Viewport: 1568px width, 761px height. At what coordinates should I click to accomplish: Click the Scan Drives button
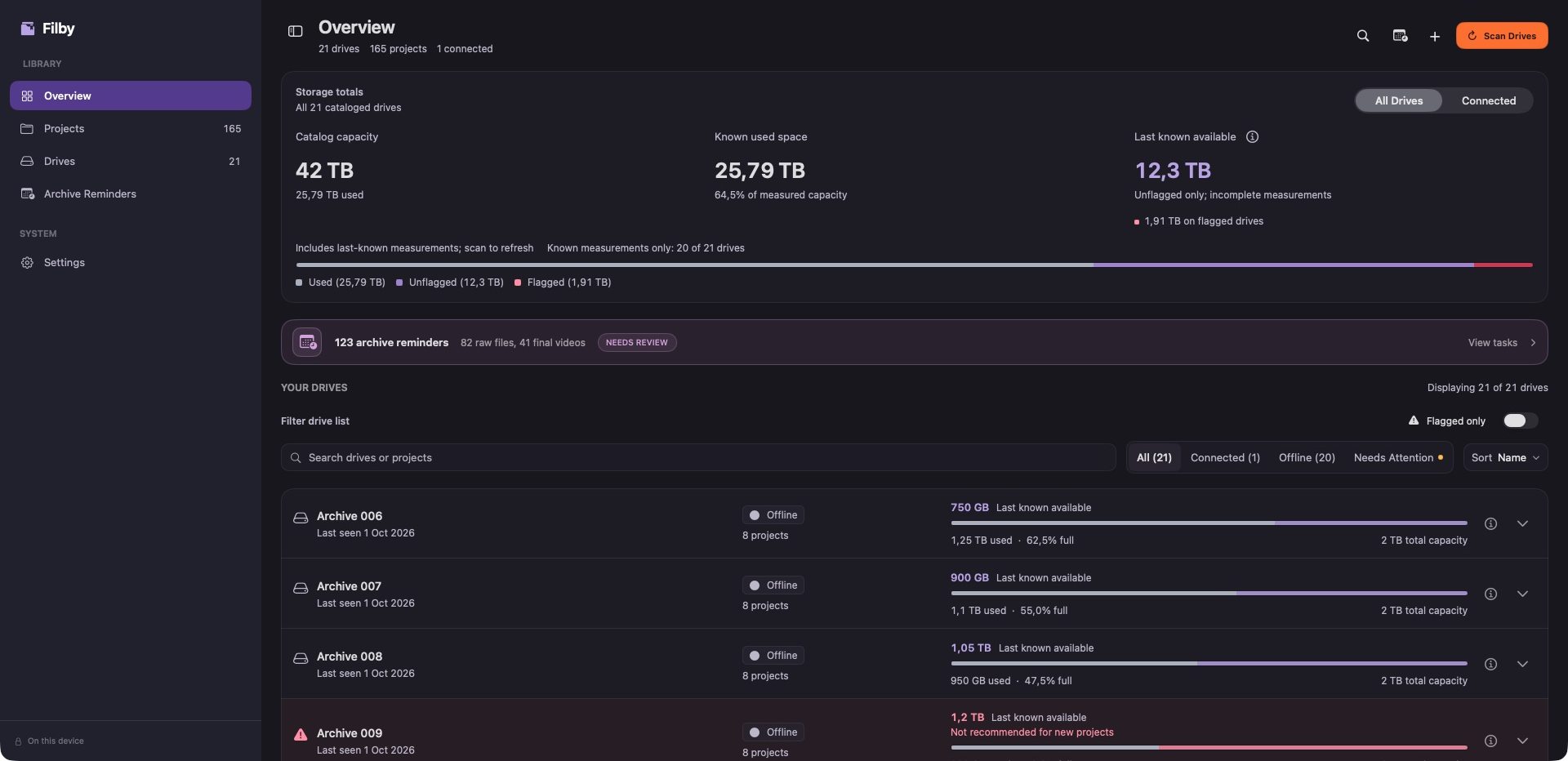pos(1501,36)
